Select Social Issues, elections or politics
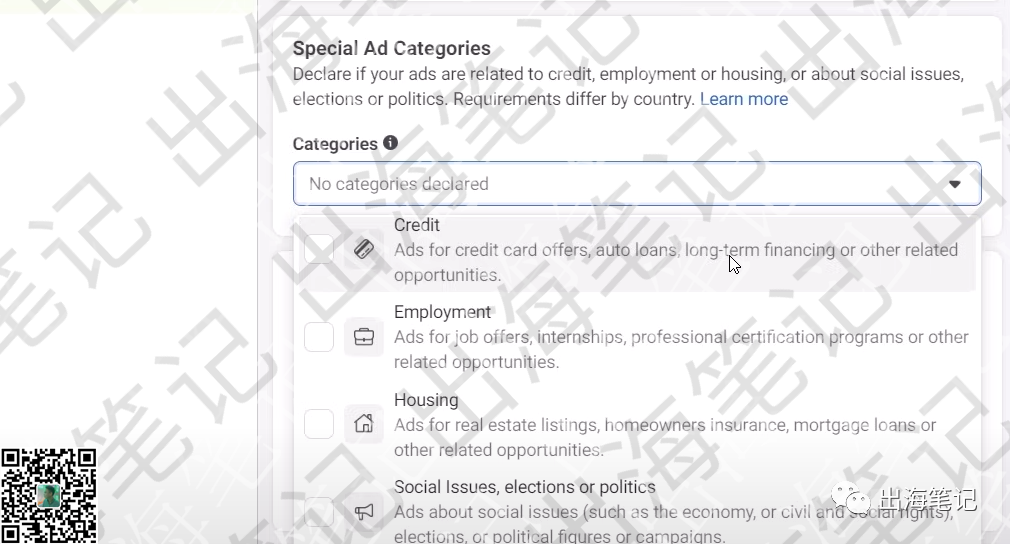The image size is (1010, 544). pyautogui.click(x=525, y=487)
